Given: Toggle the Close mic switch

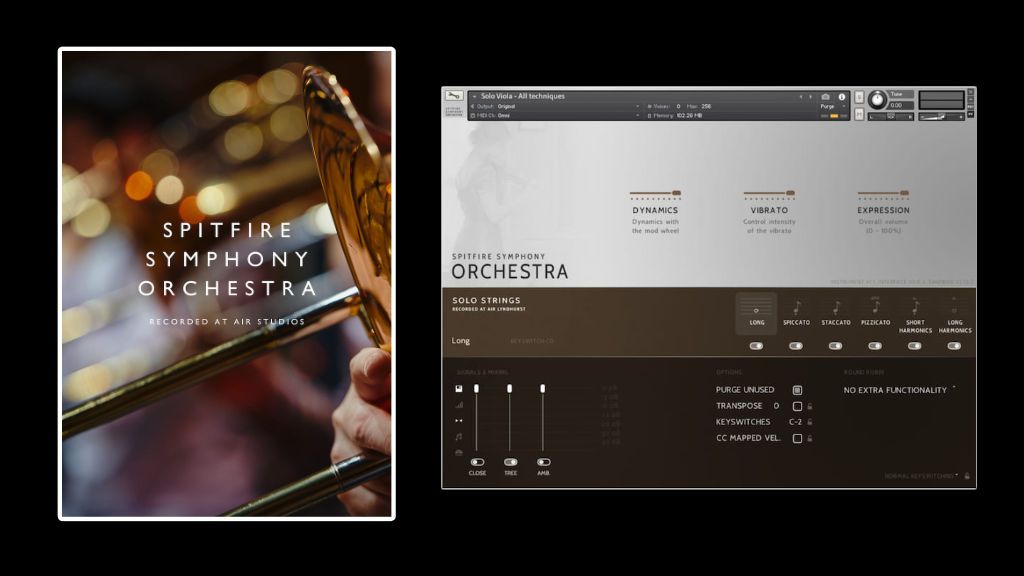Looking at the screenshot, I should pos(477,462).
